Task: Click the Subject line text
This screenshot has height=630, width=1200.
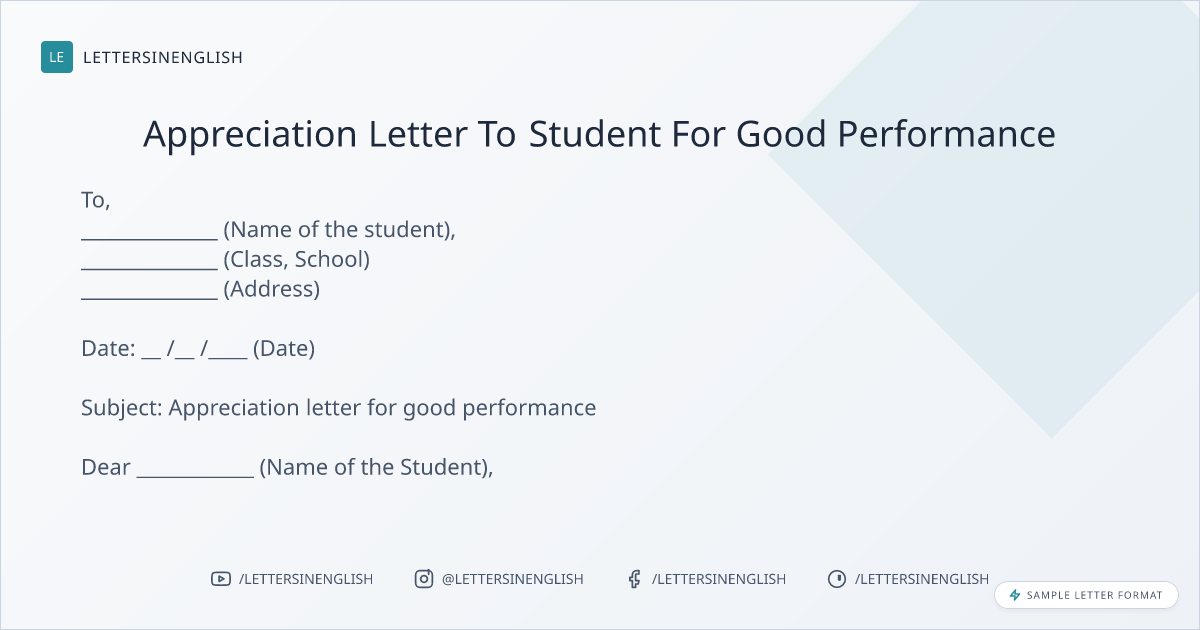Action: click(x=339, y=408)
